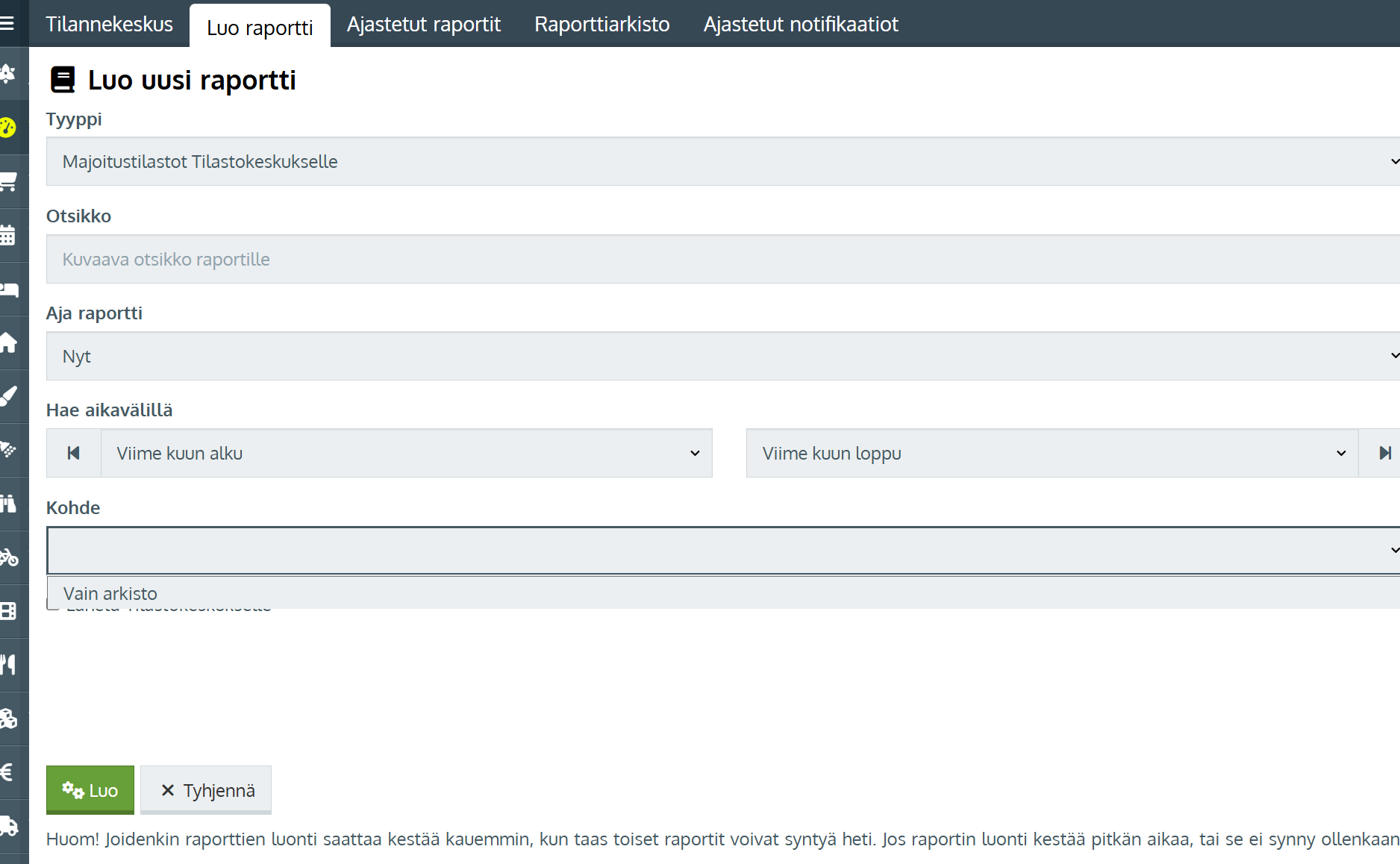The width and height of the screenshot is (1400, 864).
Task: Open the stacked cubes sidebar icon
Action: [x=8, y=719]
